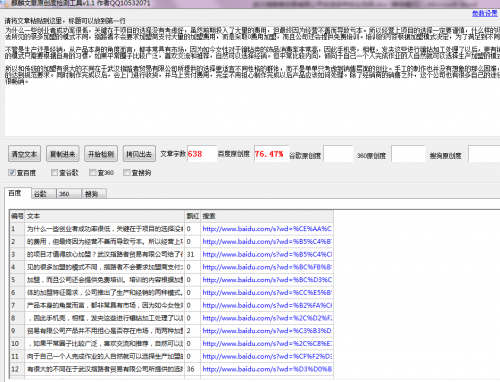Image resolution: width=500 pixels, height=382 pixels.
Task: Enable the 查360 checkbox
Action: coord(93,172)
